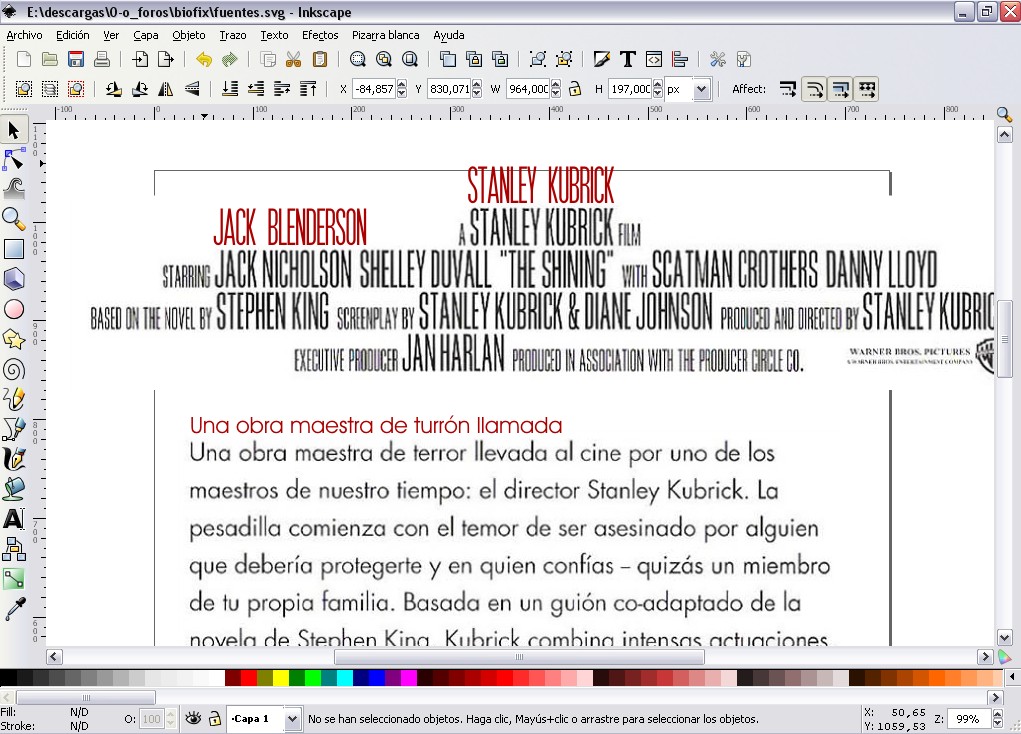Open the Objeto menu
Screen dimensions: 1021x734
189,35
